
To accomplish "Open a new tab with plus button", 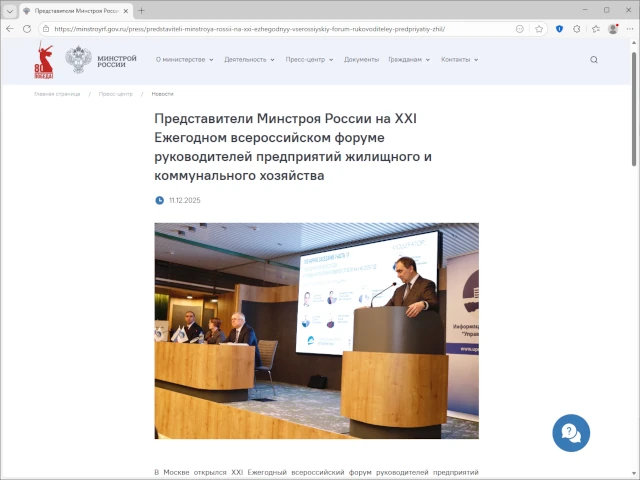I will (x=141, y=11).
